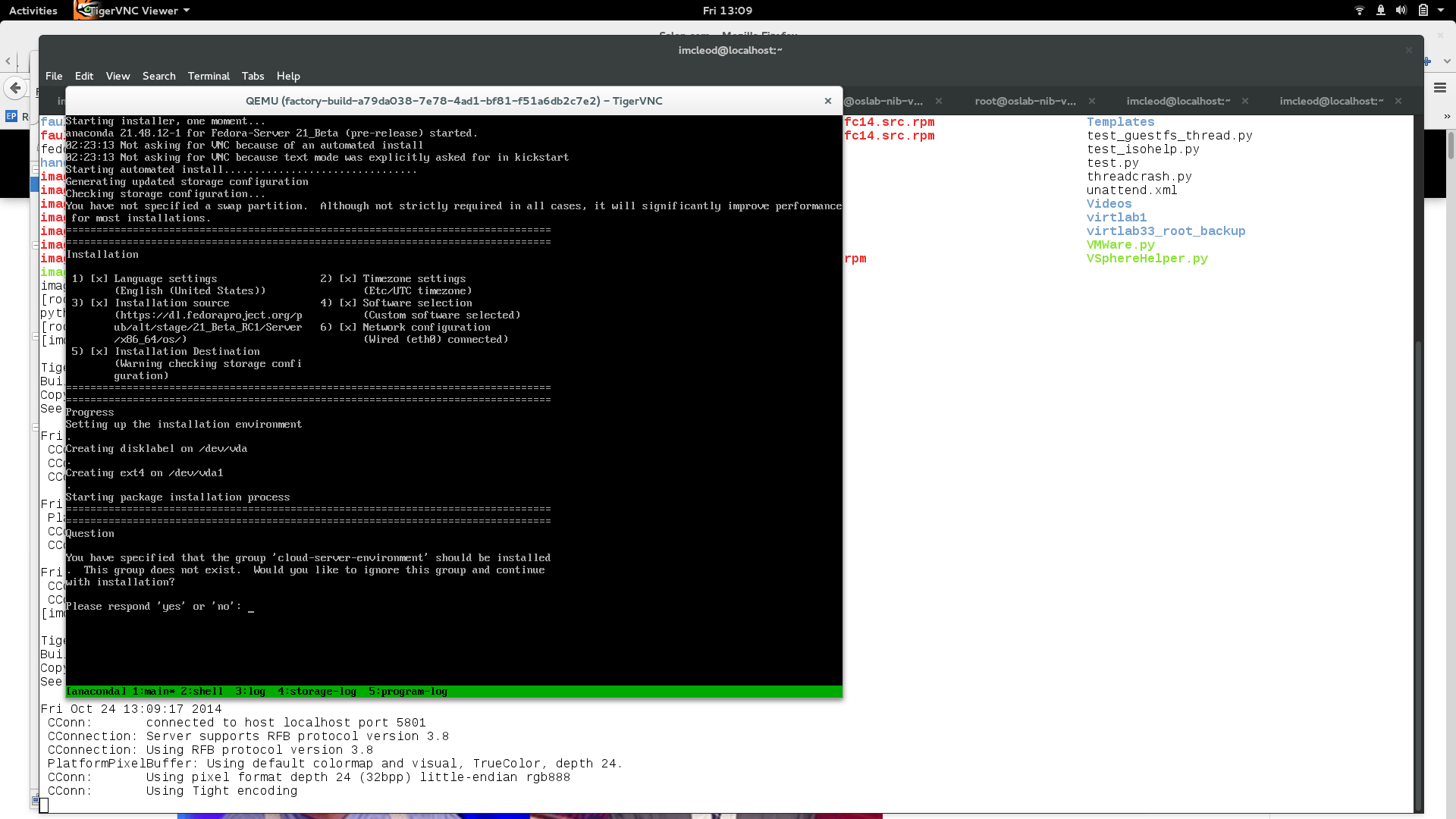
Task: Click the Wi-Fi indicator in top bar
Action: [x=1359, y=11]
